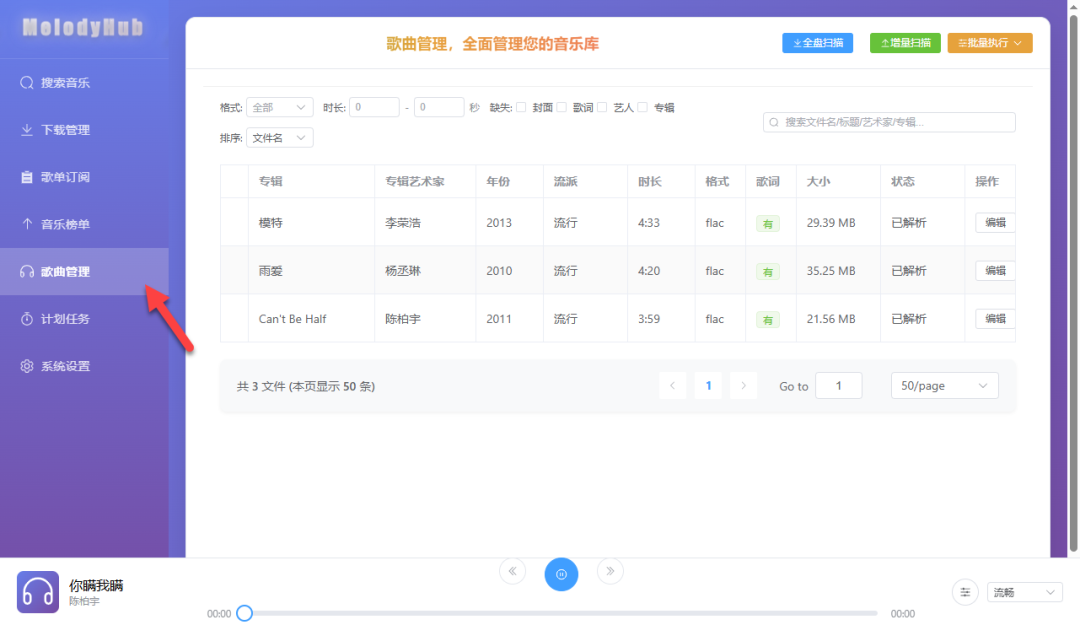Open the 排序 sort-by dropdown
1080x625 pixels.
pos(279,138)
